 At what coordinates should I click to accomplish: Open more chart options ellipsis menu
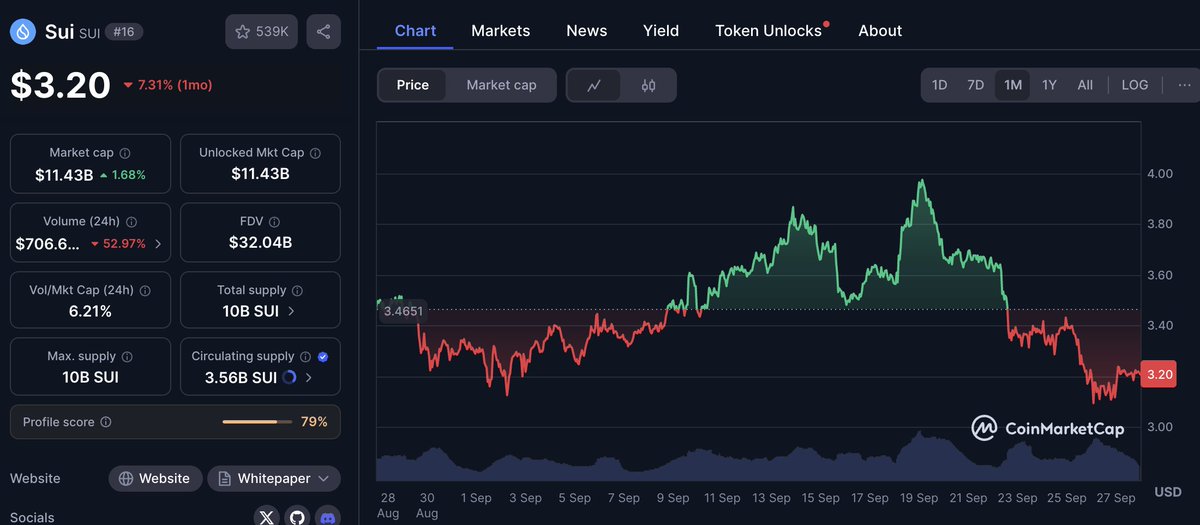pyautogui.click(x=1185, y=85)
